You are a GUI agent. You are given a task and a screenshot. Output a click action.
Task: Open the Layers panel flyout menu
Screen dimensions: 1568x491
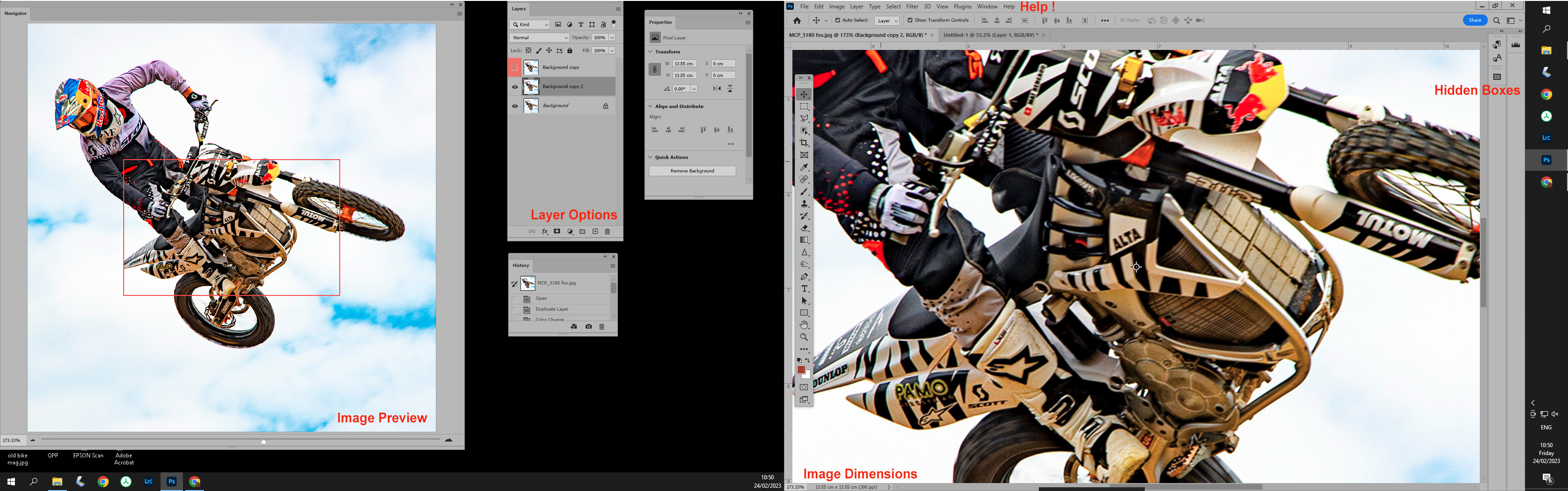(618, 9)
